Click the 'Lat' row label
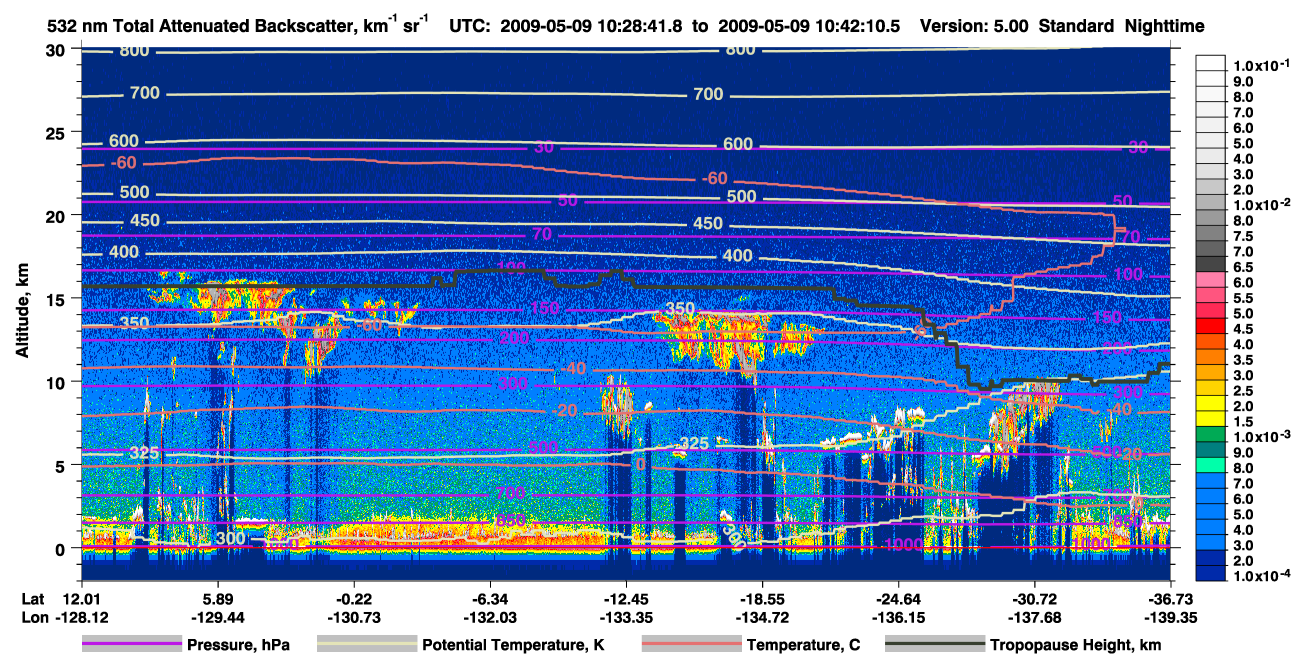 [x=32, y=598]
